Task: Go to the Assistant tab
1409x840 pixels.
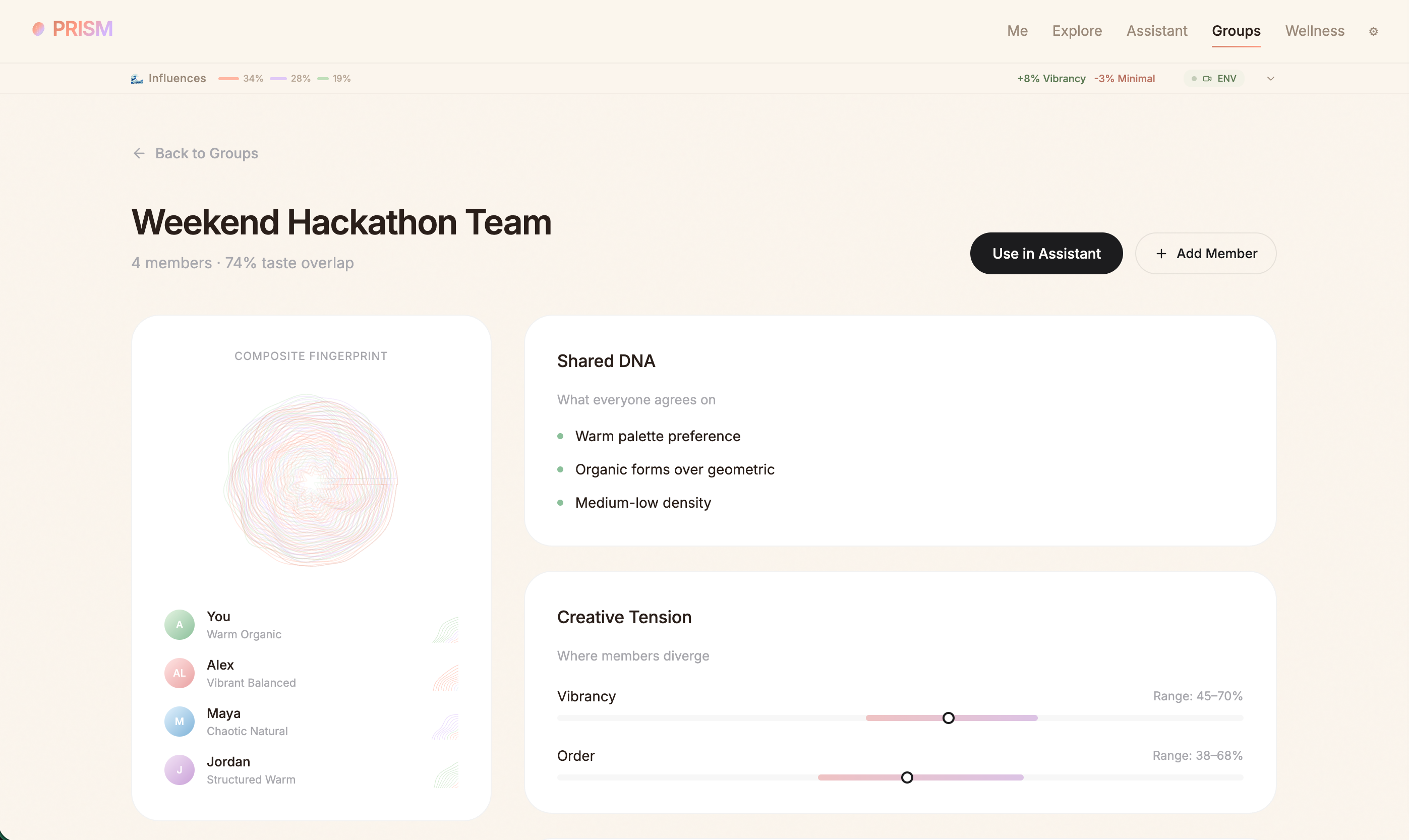Action: [1156, 31]
